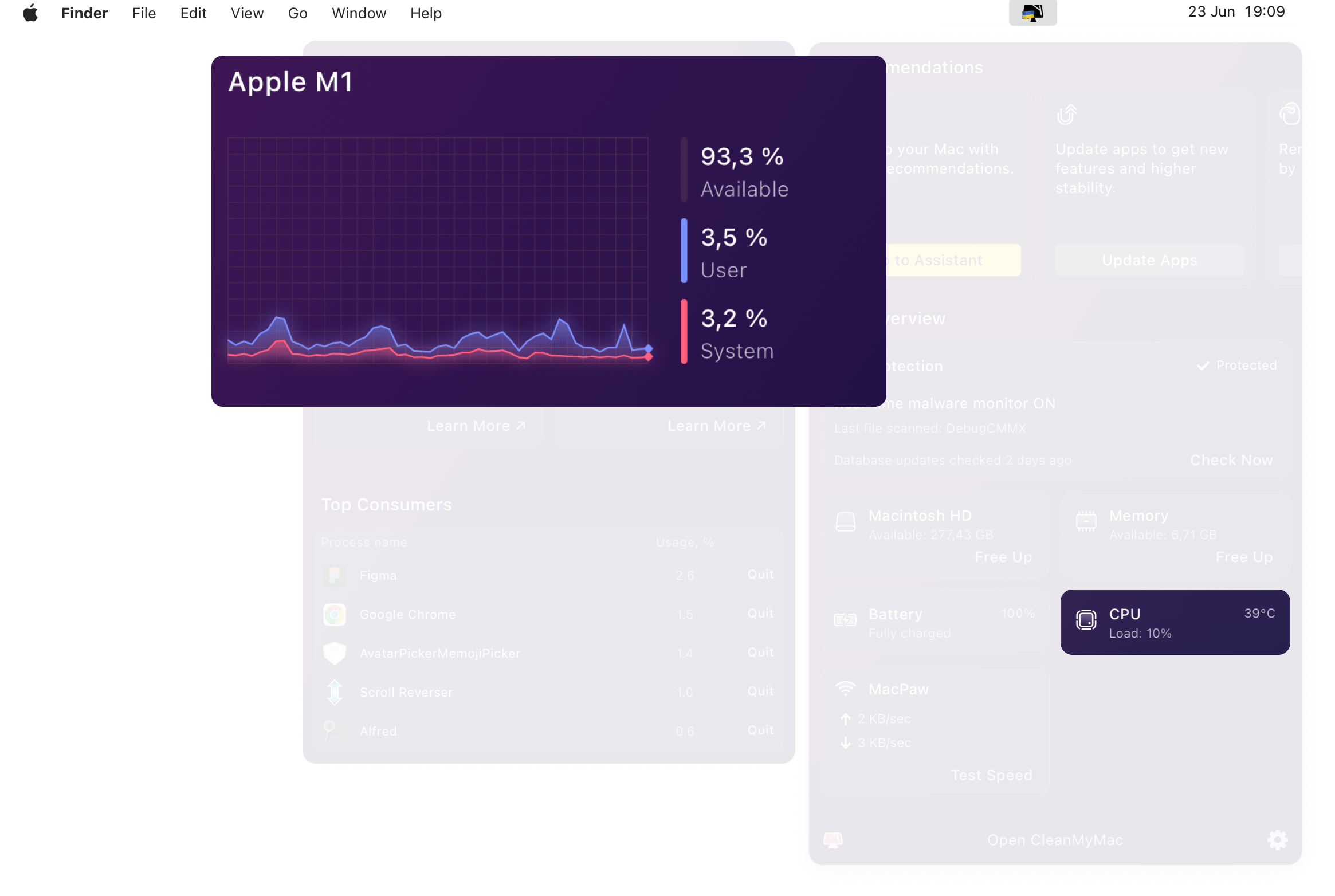Click the red System color bar
This screenshot has height=896, width=1335.
point(684,331)
